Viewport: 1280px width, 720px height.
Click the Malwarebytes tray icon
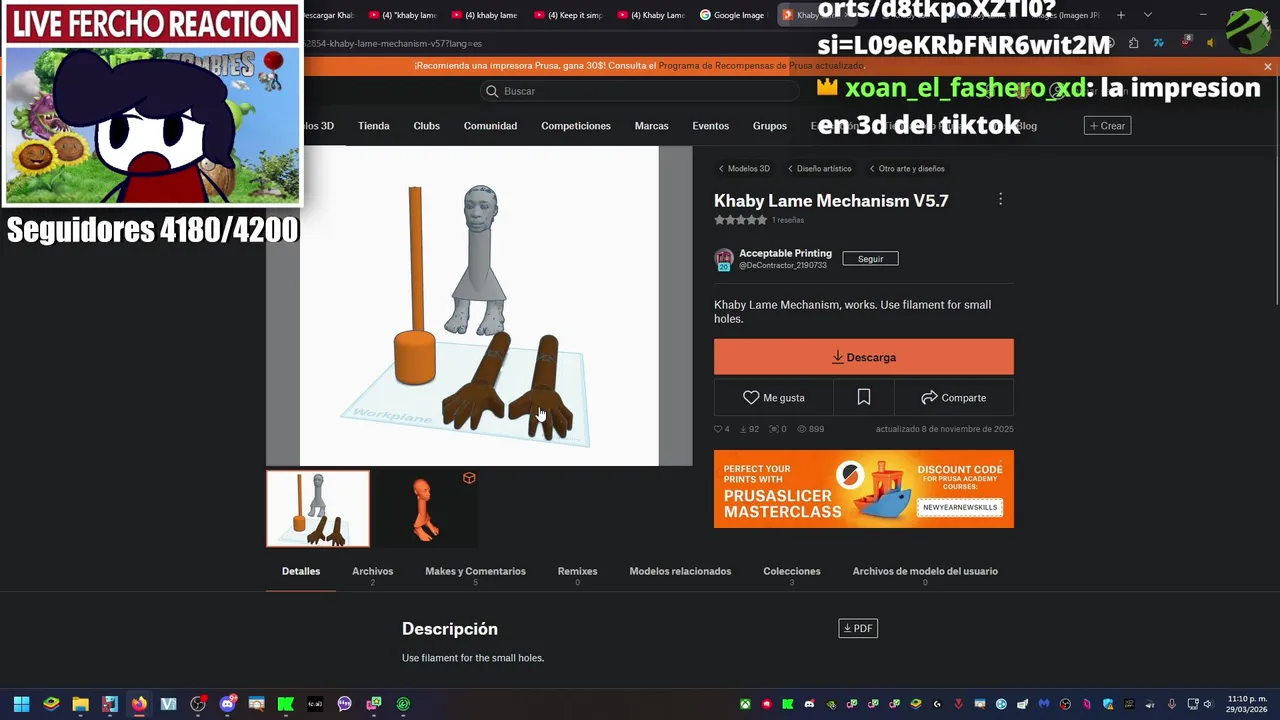1044,704
